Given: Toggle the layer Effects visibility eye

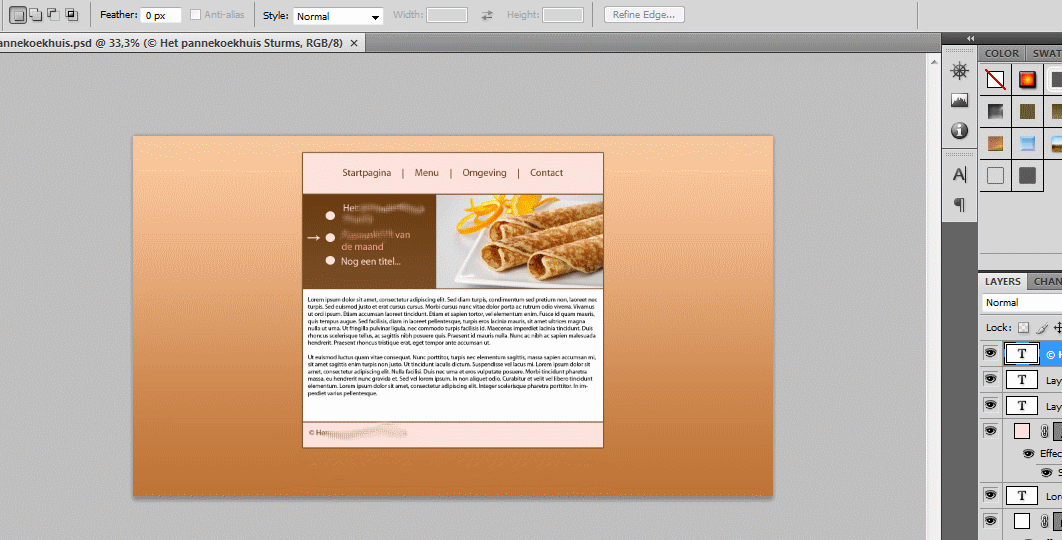Looking at the screenshot, I should (x=1028, y=453).
